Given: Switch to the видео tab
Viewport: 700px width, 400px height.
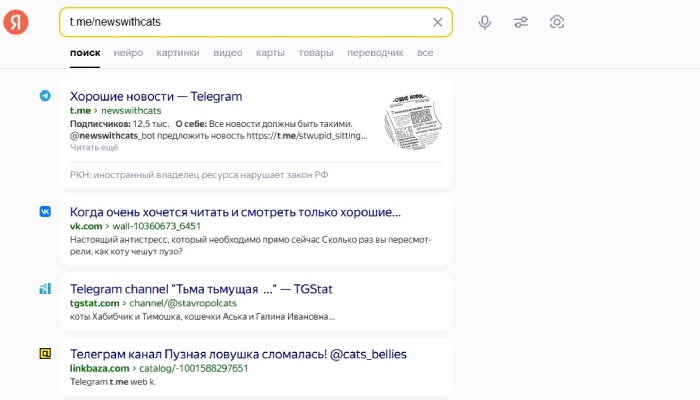Looking at the screenshot, I should pos(228,52).
